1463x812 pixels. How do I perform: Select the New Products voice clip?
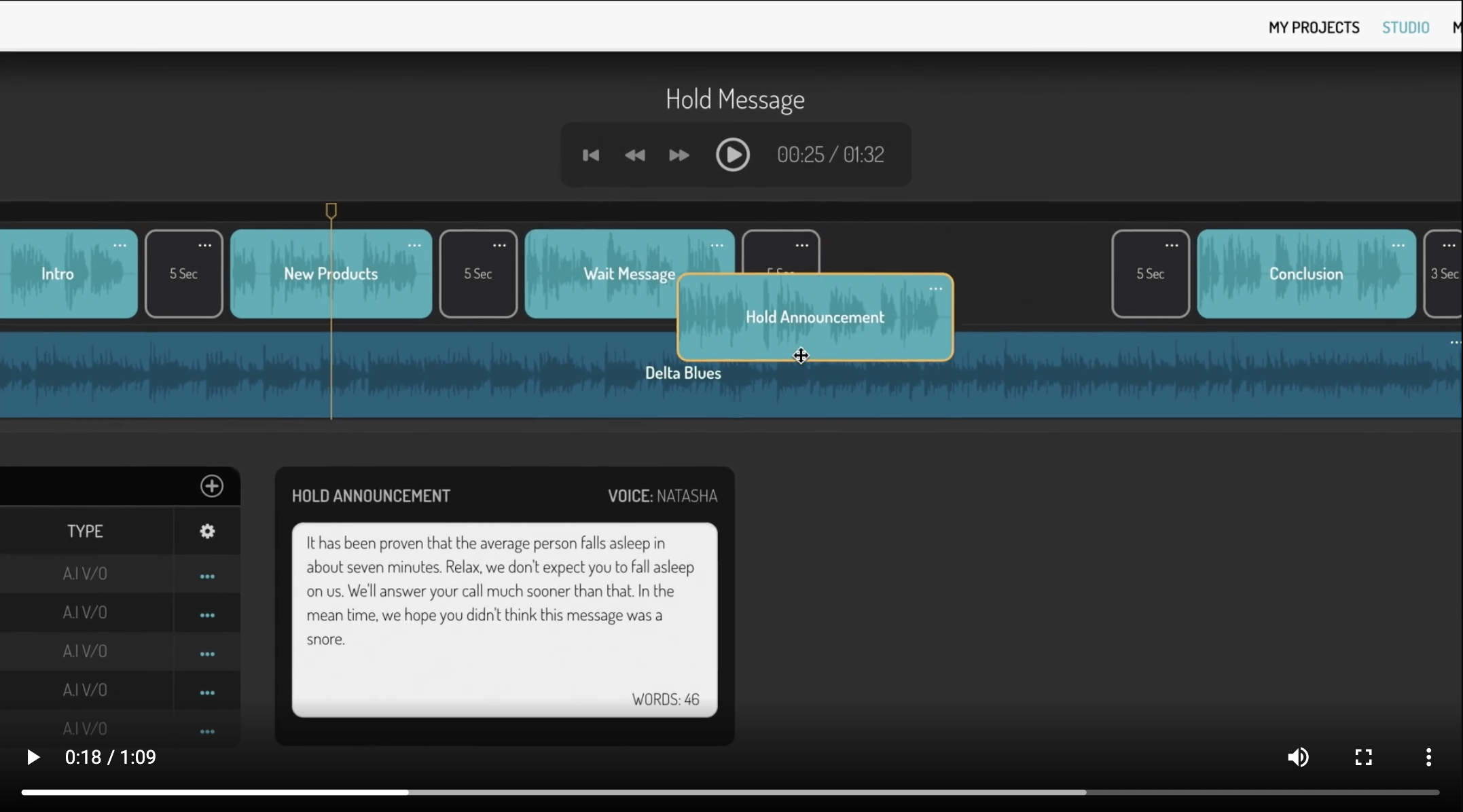click(331, 274)
